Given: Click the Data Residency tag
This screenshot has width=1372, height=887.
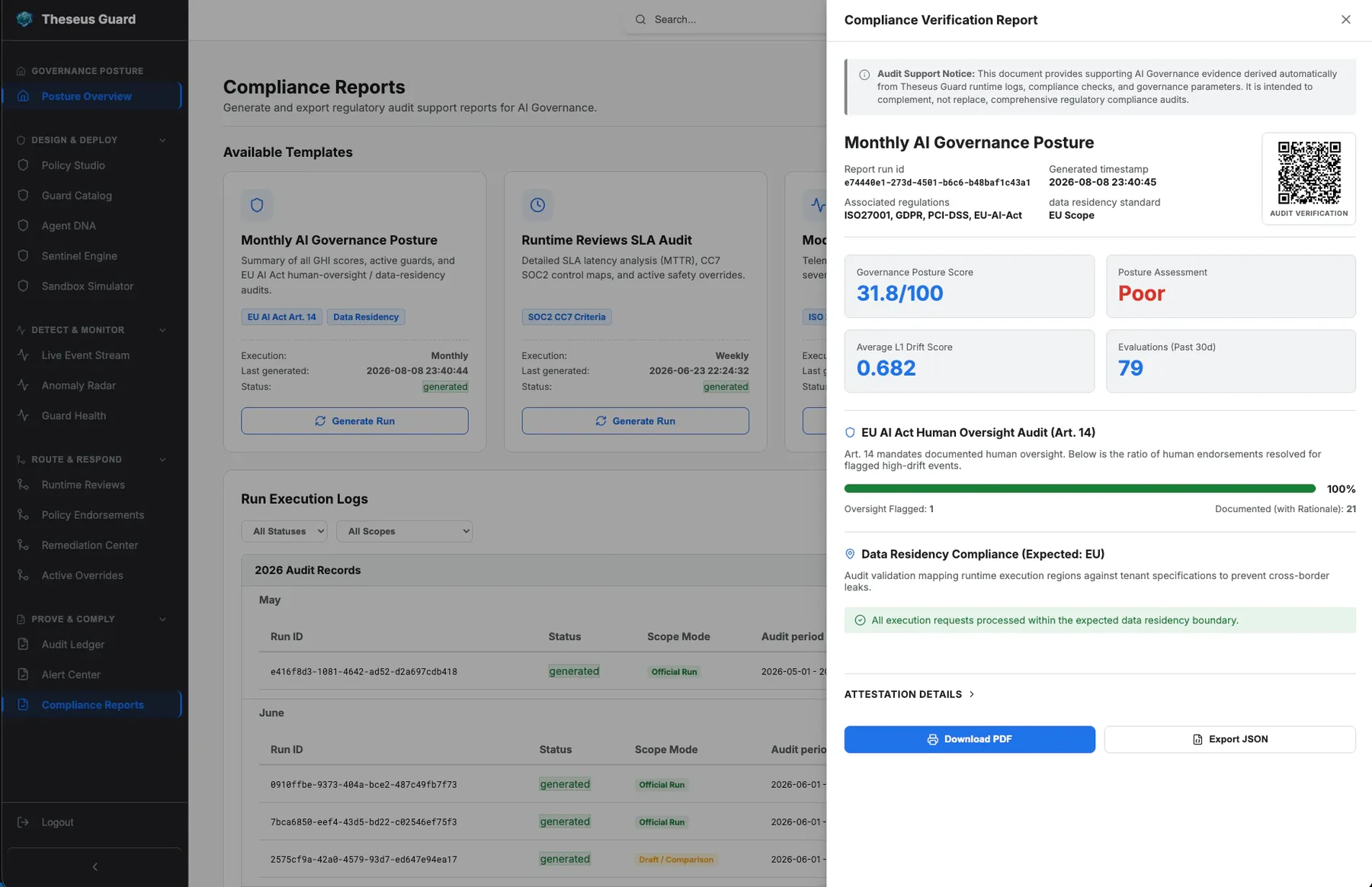Looking at the screenshot, I should 366,317.
